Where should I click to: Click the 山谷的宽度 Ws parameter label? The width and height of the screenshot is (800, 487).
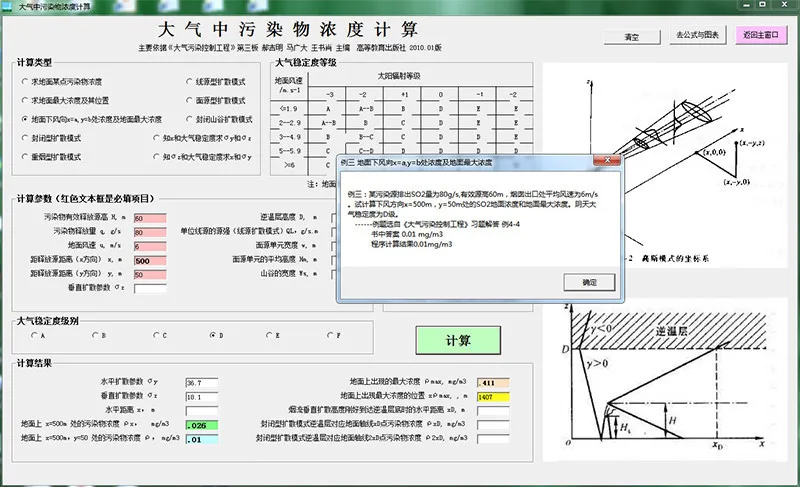click(289, 273)
